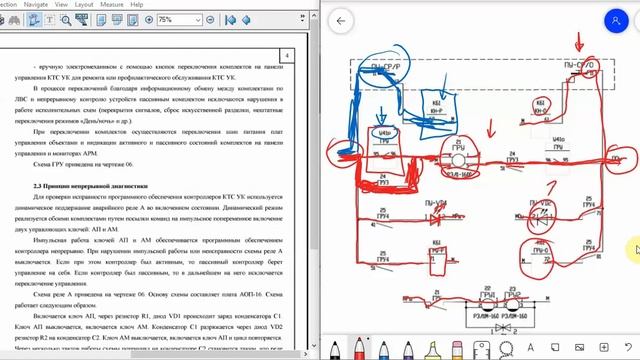Add a text box with A tool
The height and width of the screenshot is (360, 640).
(x=531, y=347)
